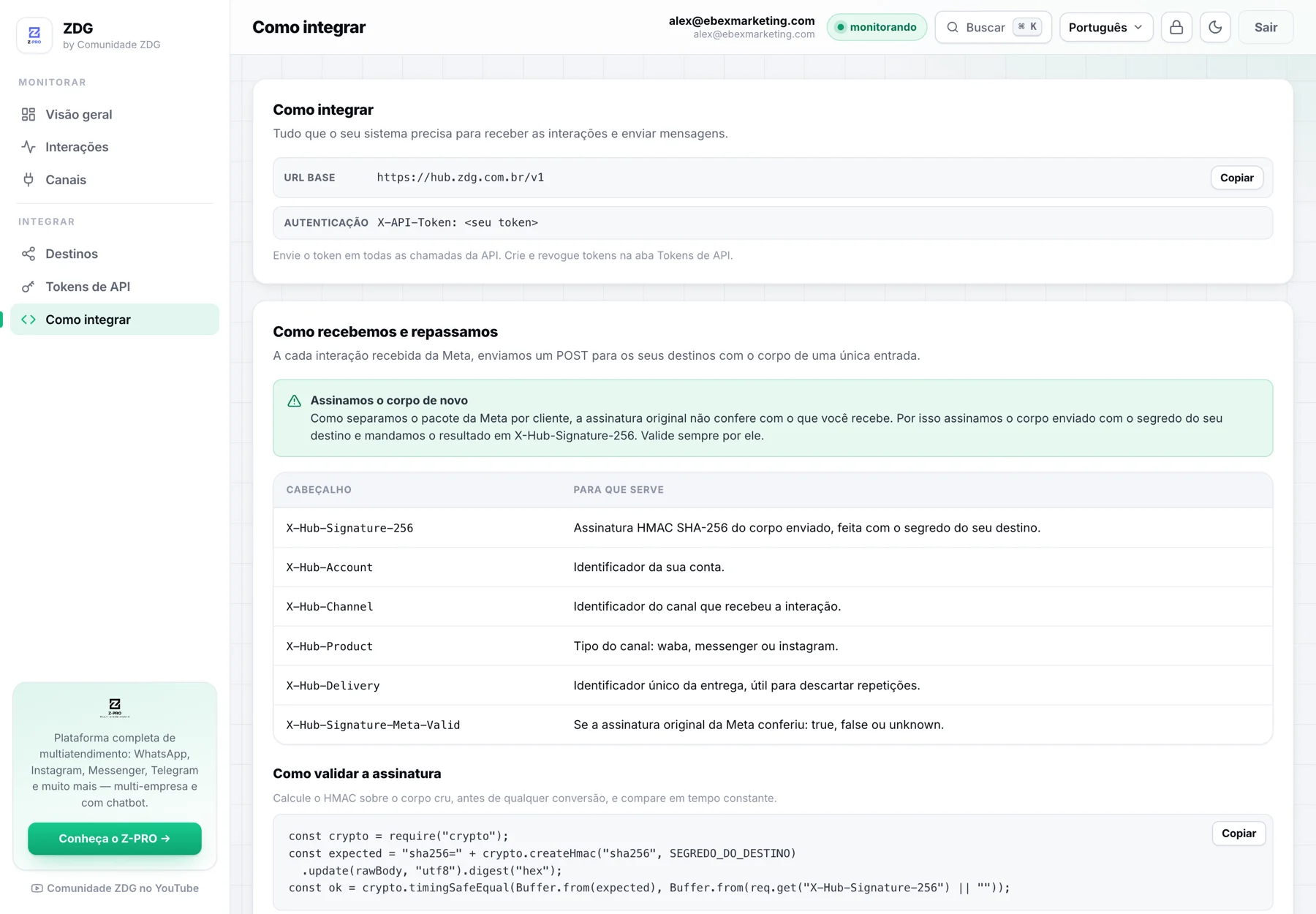Image resolution: width=1316 pixels, height=914 pixels.
Task: Click the Interações activity pulse icon
Action: 29,147
